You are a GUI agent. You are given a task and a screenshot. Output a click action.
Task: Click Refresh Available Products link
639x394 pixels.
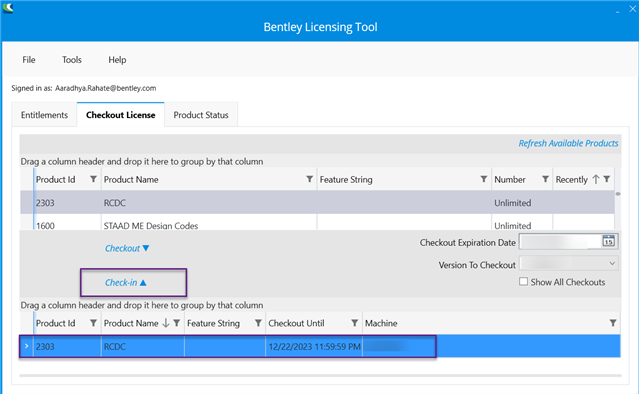pos(568,143)
